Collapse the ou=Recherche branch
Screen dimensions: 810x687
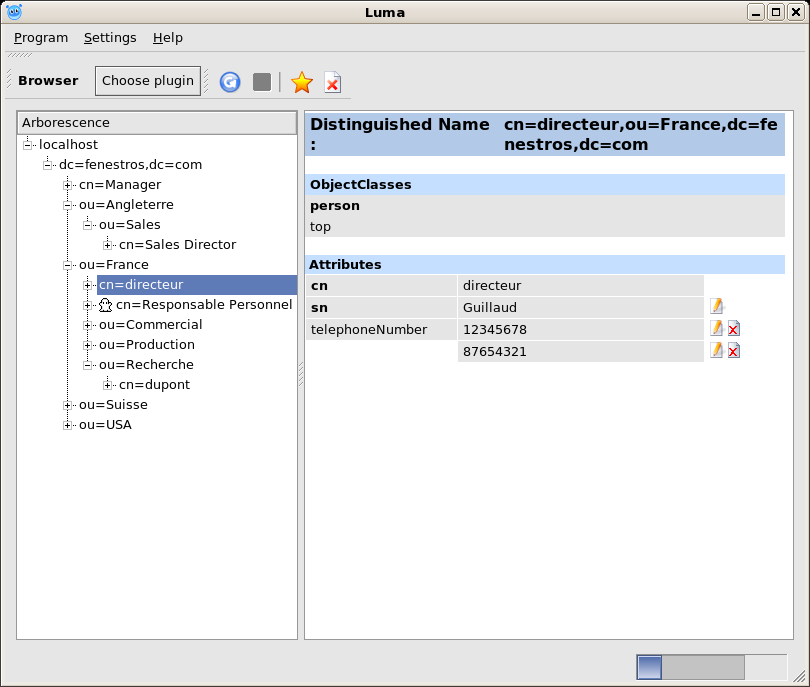(x=88, y=365)
